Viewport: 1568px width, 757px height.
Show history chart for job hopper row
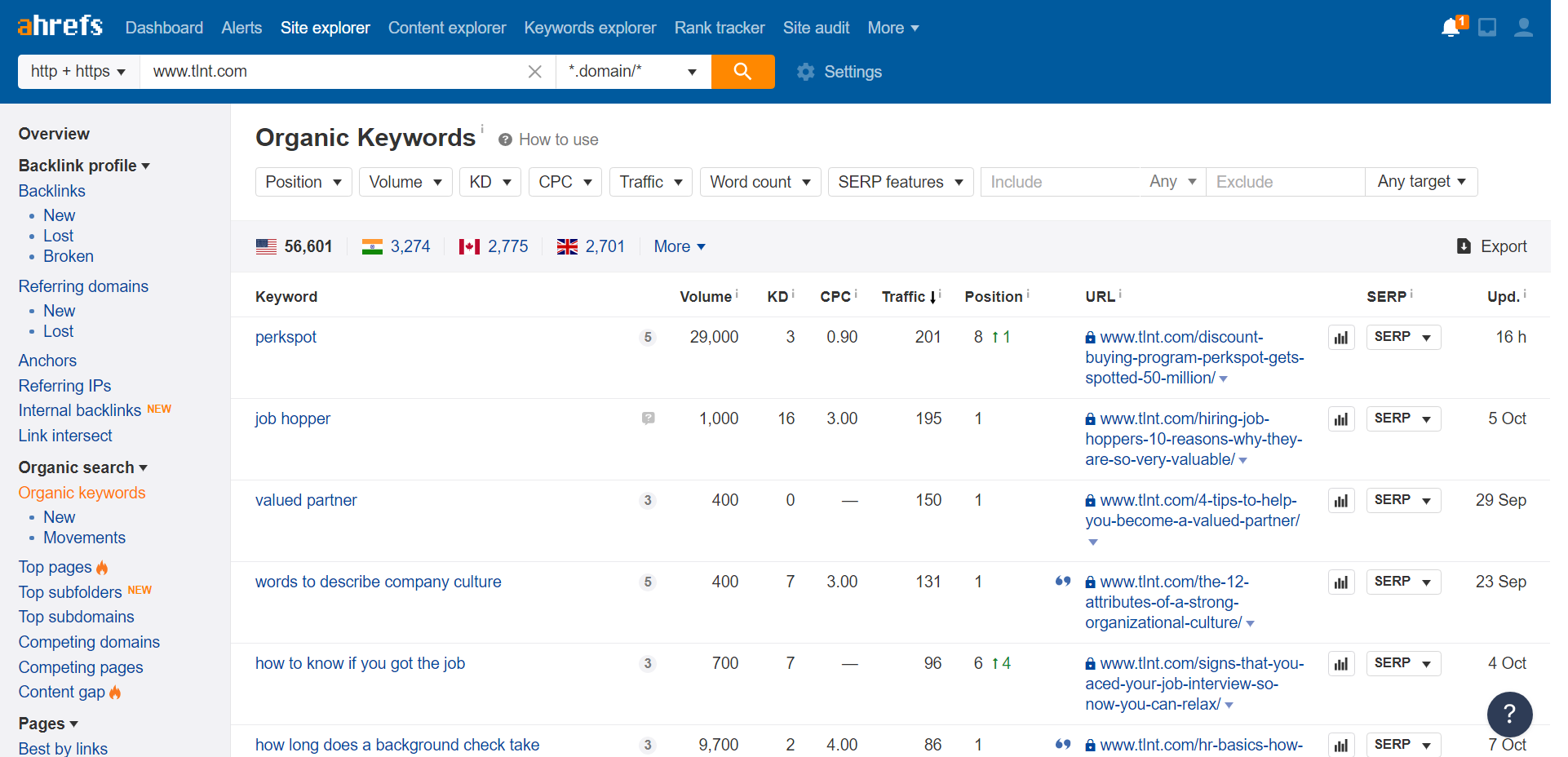[1341, 419]
